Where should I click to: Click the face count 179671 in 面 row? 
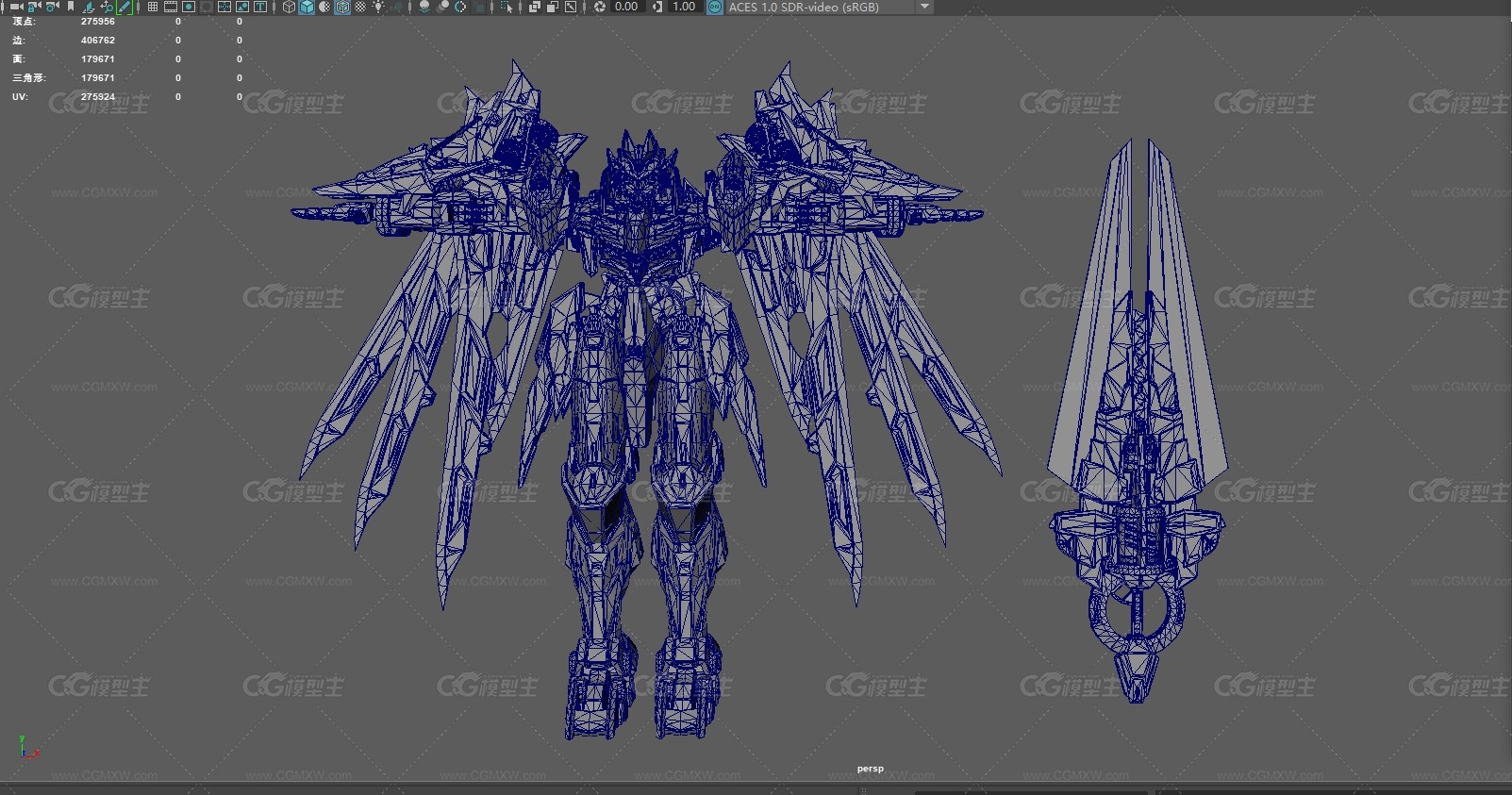[x=98, y=58]
